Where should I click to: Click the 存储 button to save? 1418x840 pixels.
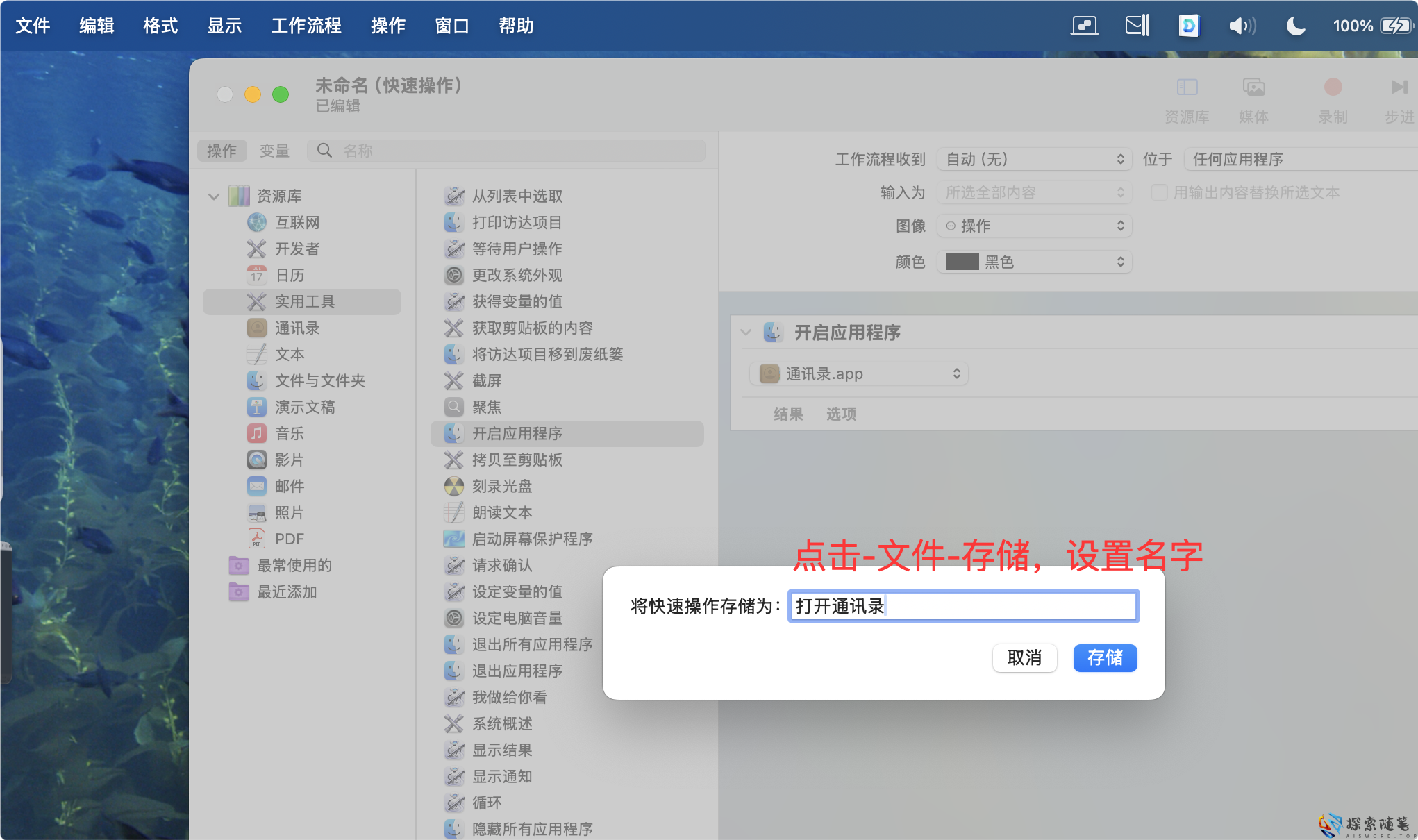pos(1104,658)
